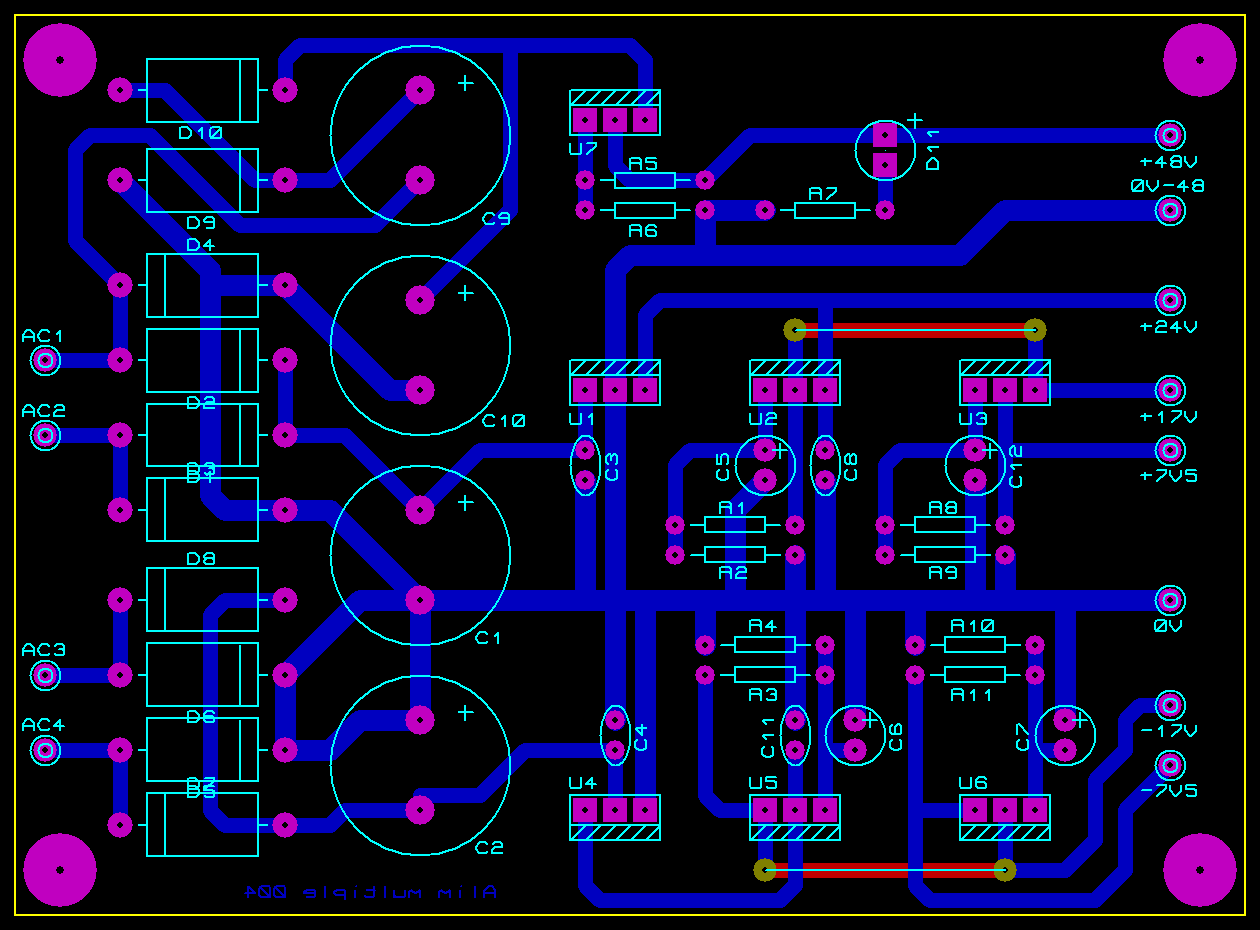
Task: Click the AC3 input terminal pad
Action: coord(45,675)
